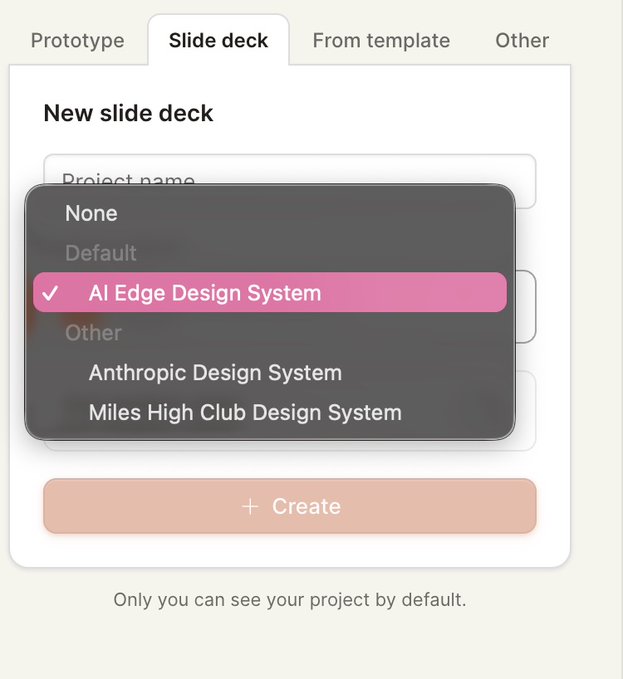Click the plus icon on Create button
Screen dimensions: 623x679
pyautogui.click(x=250, y=506)
